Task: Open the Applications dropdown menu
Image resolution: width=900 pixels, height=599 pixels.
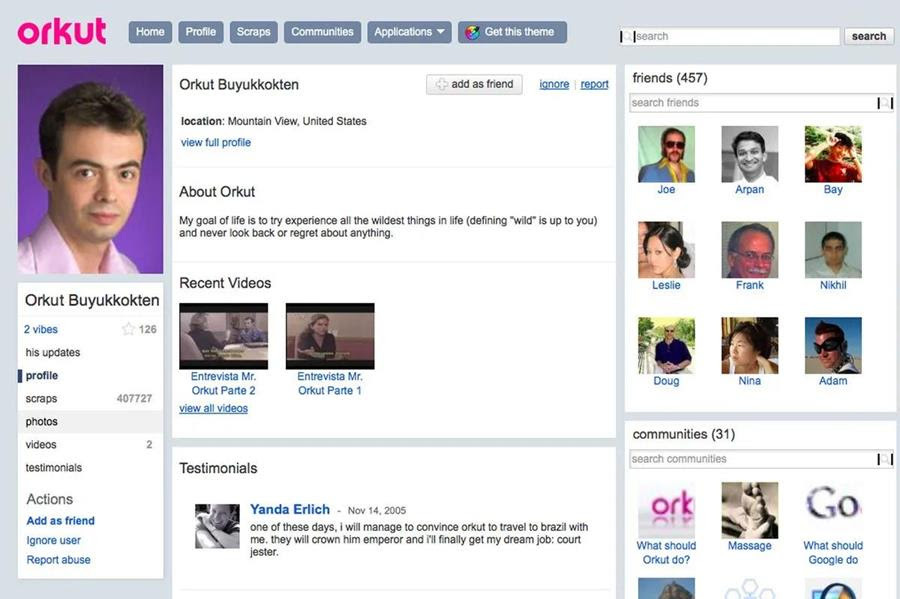Action: (x=409, y=31)
